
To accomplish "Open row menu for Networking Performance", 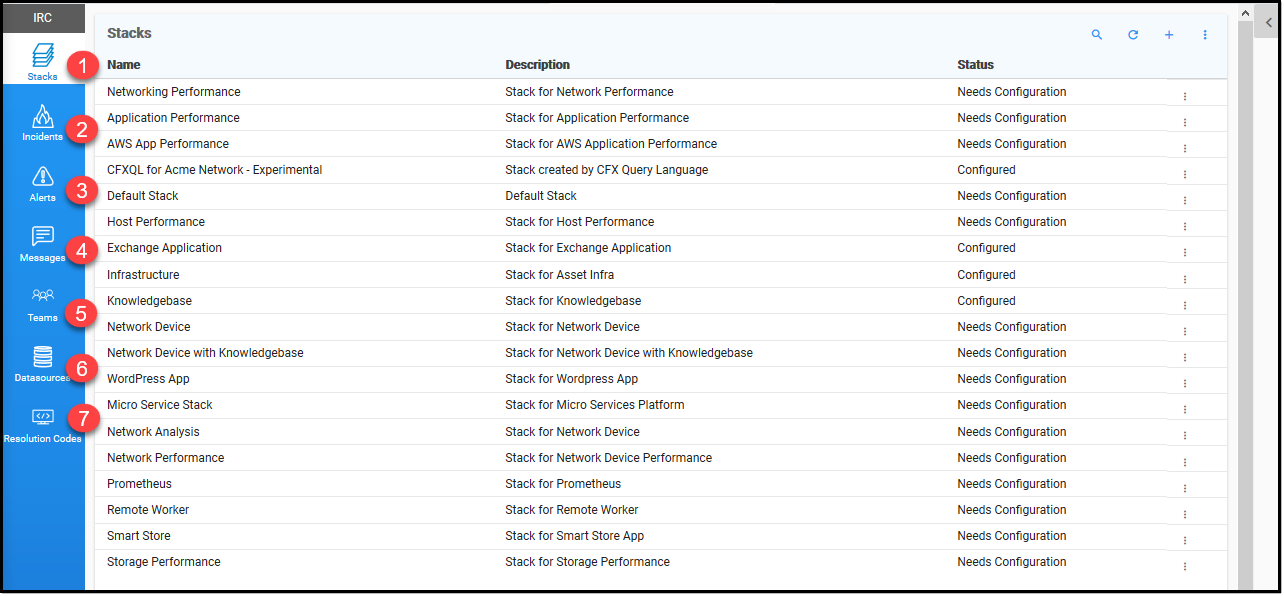I will point(1185,96).
